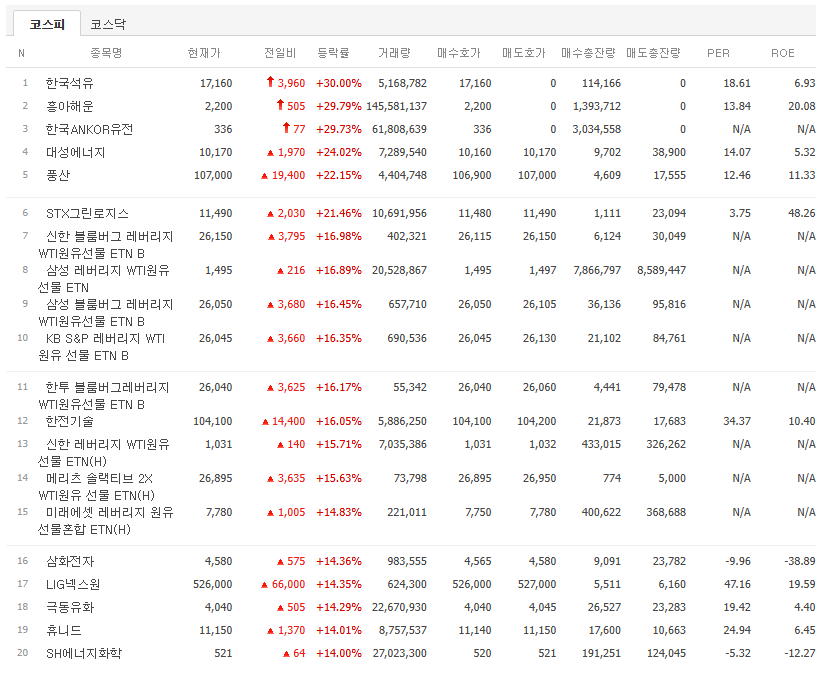The height and width of the screenshot is (673, 830).
Task: Open the 삼화전자 stock link
Action: [x=69, y=561]
